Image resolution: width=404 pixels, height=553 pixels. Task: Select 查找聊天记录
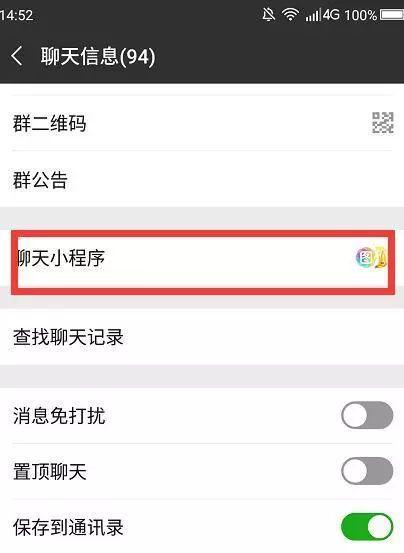pos(202,337)
